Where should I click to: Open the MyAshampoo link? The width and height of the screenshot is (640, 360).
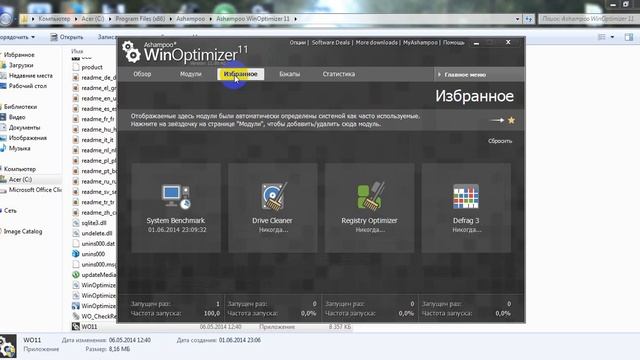click(x=420, y=42)
